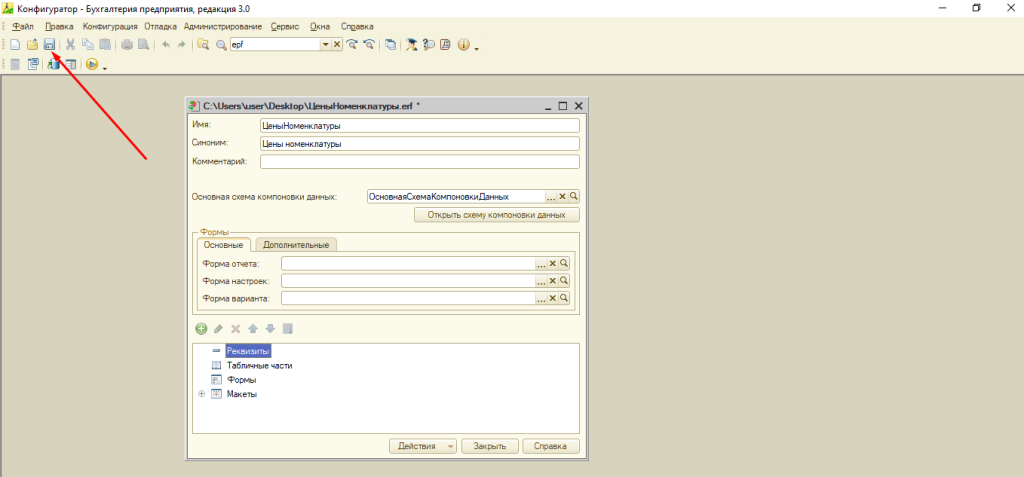
Task: Open the Конфигурация menu
Action: [x=111, y=25]
